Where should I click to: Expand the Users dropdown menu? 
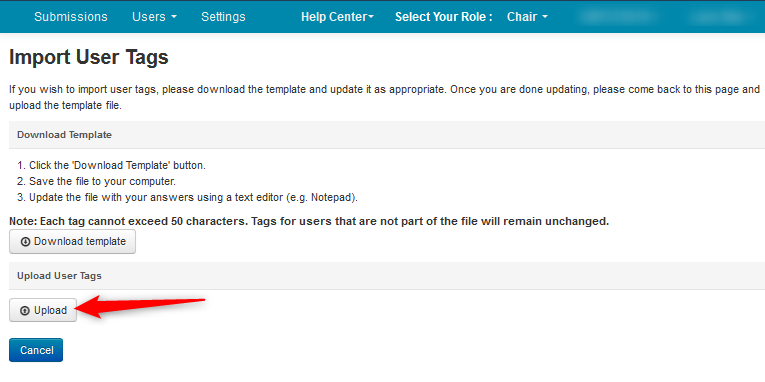(154, 17)
